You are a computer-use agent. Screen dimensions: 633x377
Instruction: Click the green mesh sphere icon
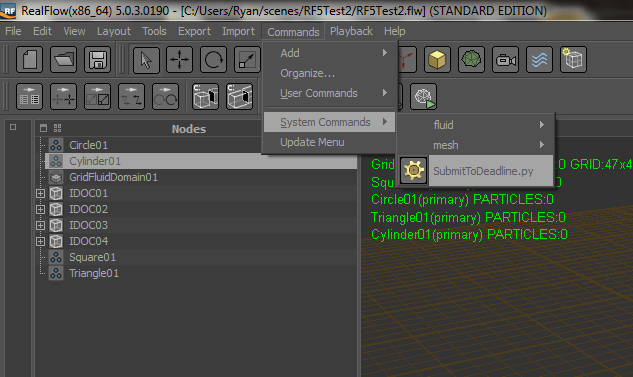tap(471, 60)
